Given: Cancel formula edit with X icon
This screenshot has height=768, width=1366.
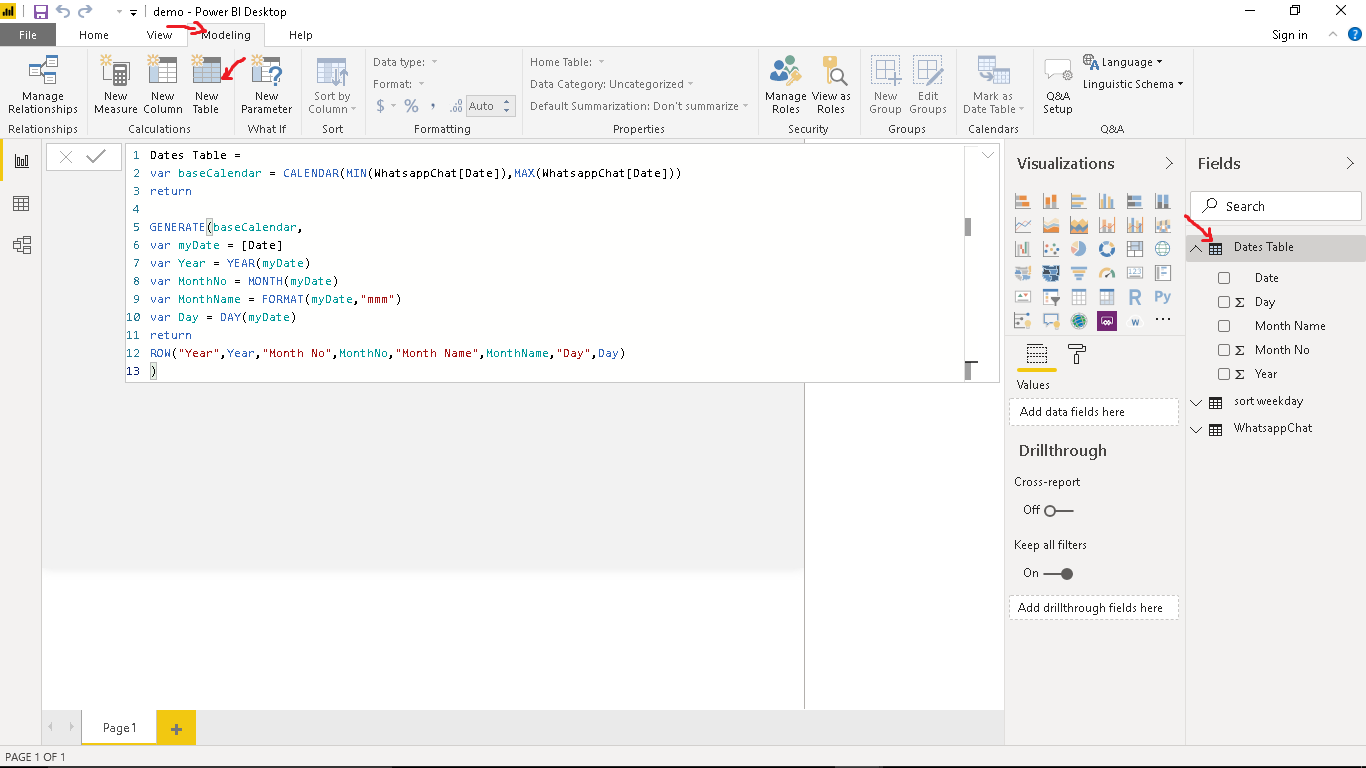Looking at the screenshot, I should tap(66, 156).
